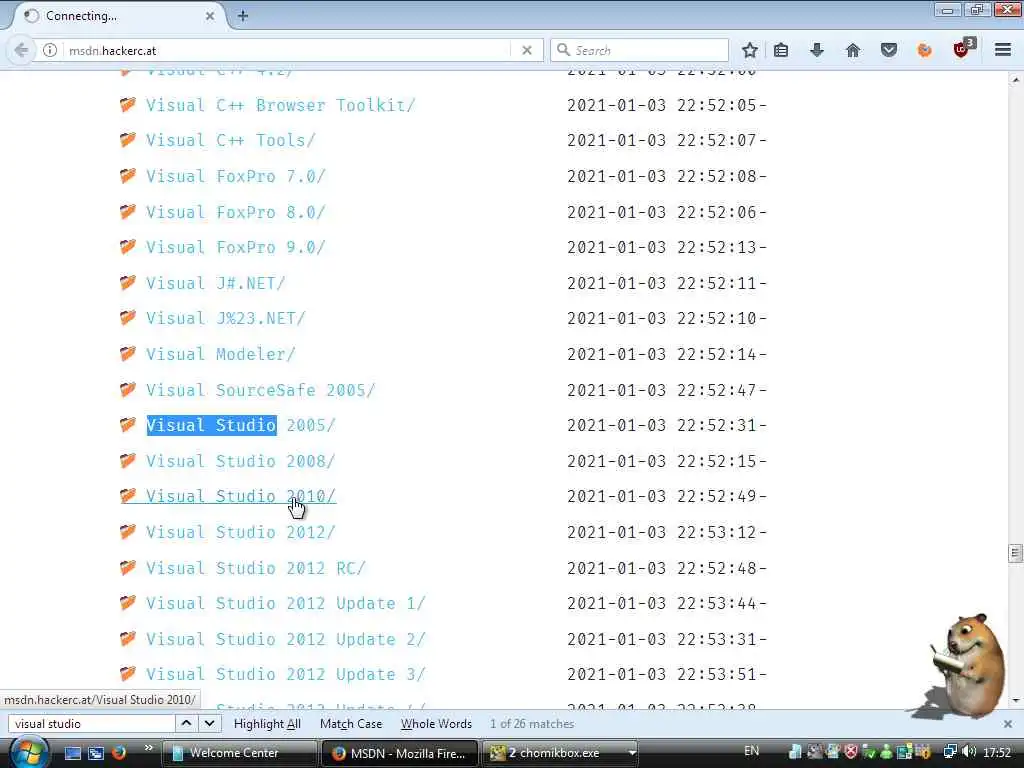
Task: Open the Pocket icon in toolbar
Action: 888,50
